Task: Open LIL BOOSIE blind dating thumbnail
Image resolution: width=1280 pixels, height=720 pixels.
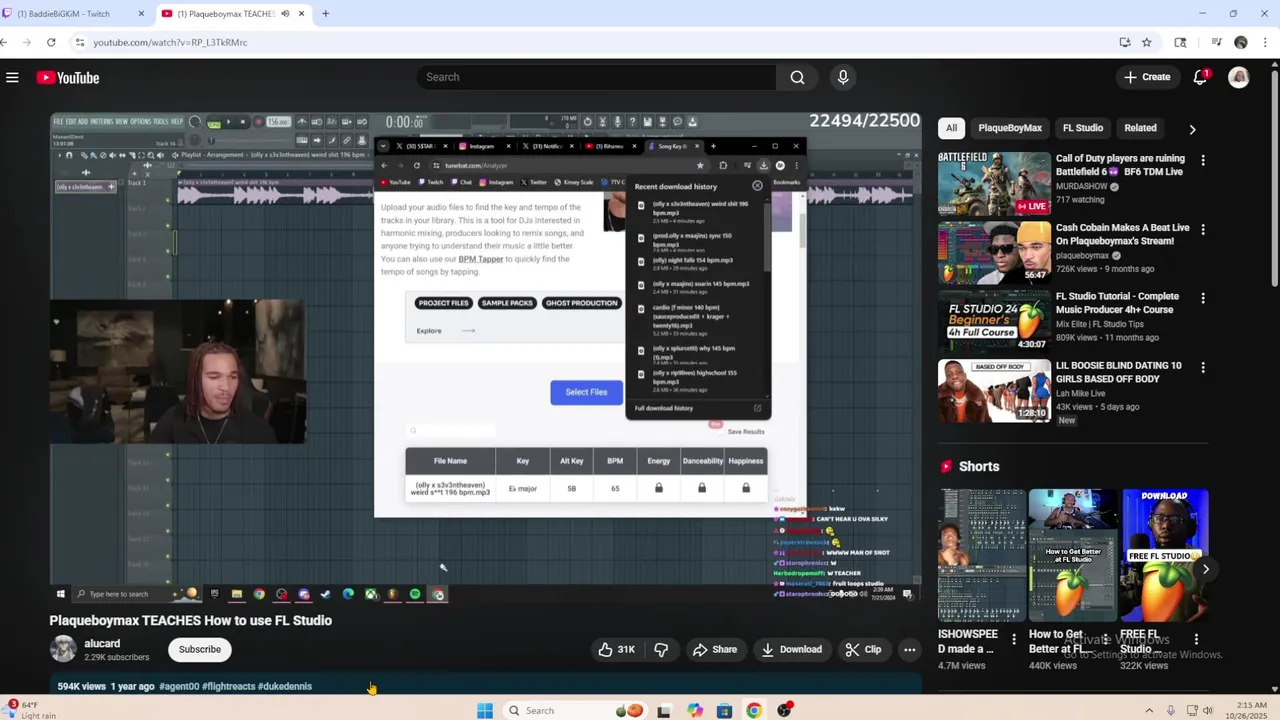Action: tap(994, 390)
